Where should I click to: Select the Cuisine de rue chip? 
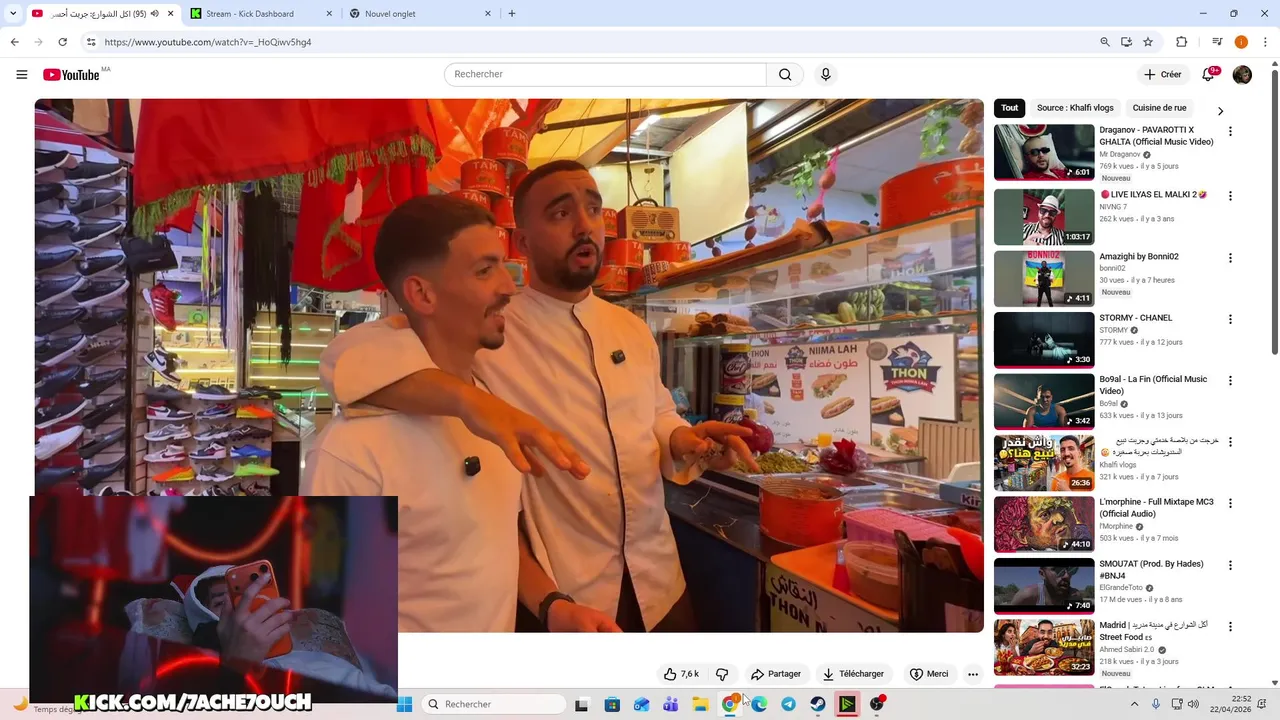tap(1159, 108)
